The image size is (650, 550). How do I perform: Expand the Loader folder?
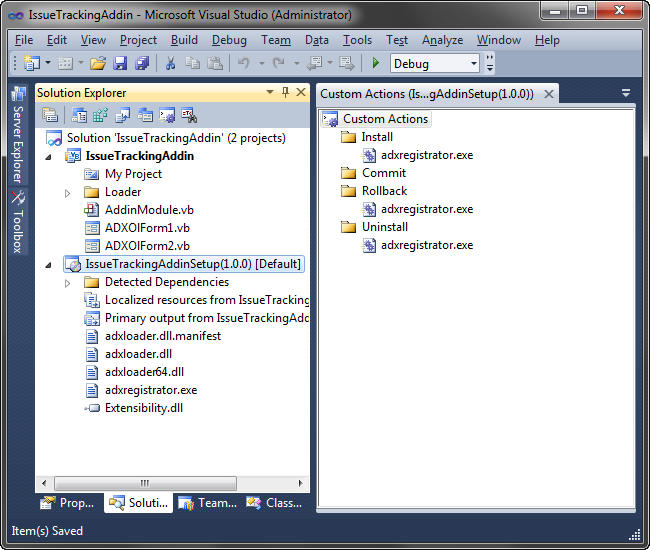click(x=68, y=193)
